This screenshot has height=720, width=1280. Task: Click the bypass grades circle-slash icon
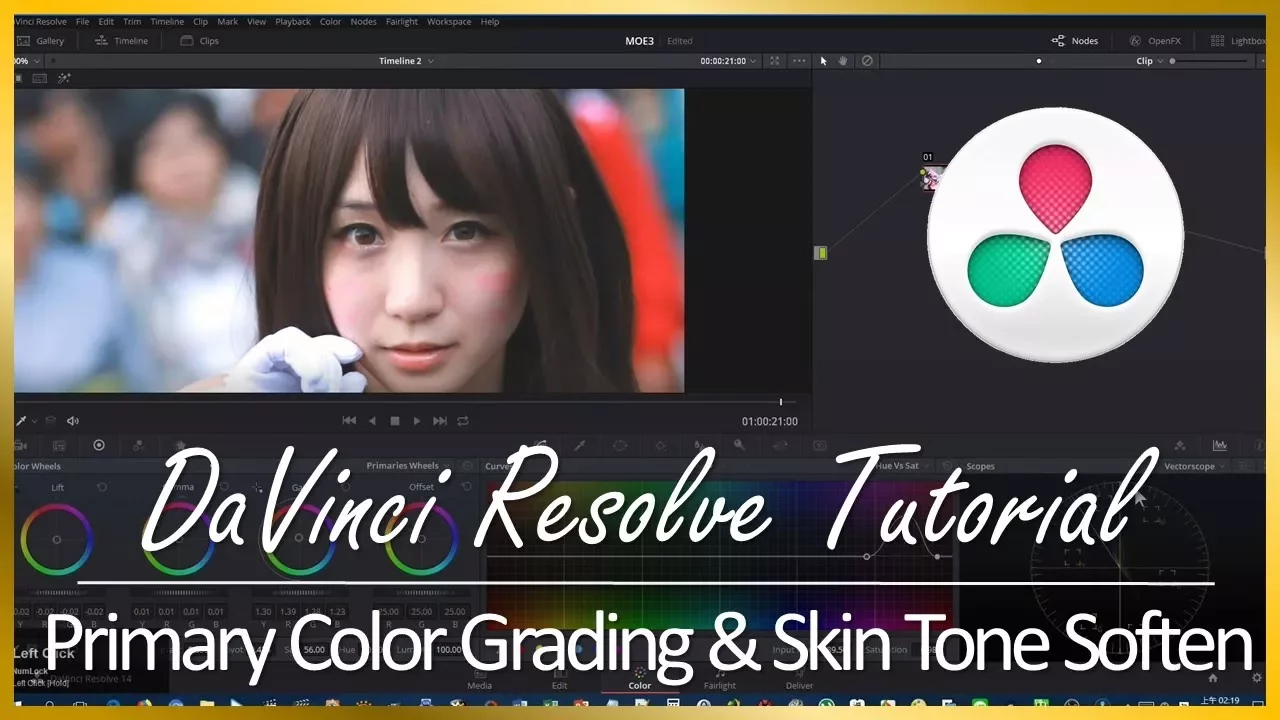pos(867,61)
